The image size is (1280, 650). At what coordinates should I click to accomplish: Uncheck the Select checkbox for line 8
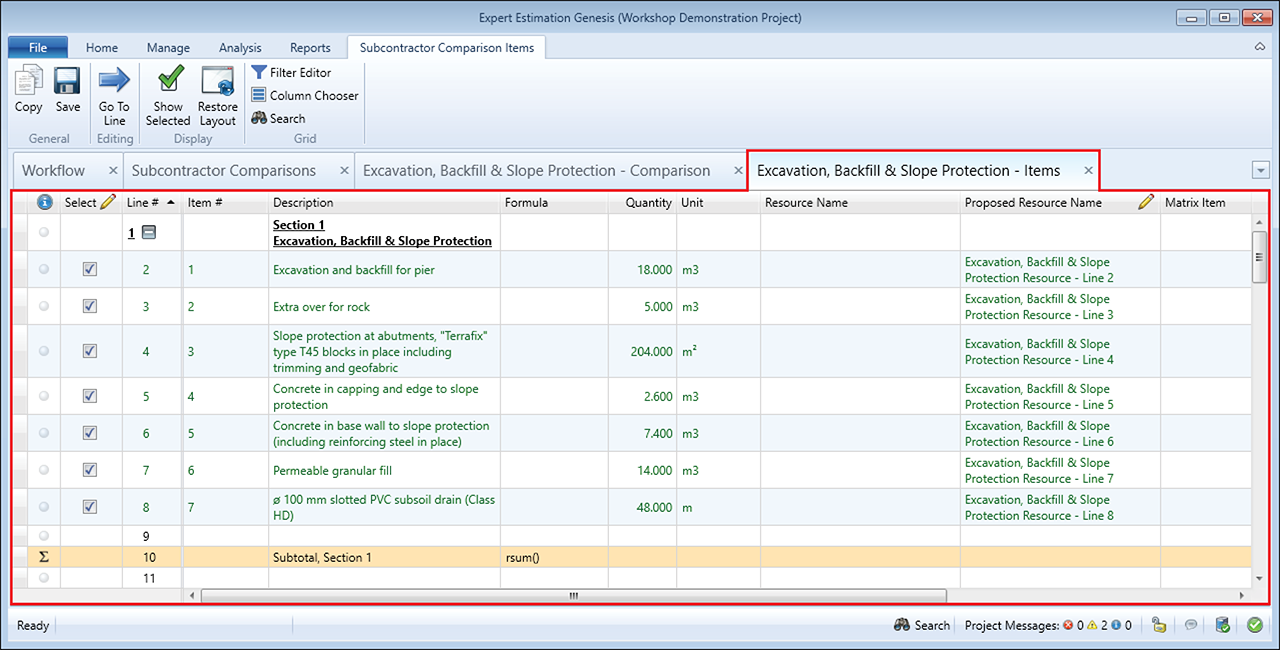[90, 507]
